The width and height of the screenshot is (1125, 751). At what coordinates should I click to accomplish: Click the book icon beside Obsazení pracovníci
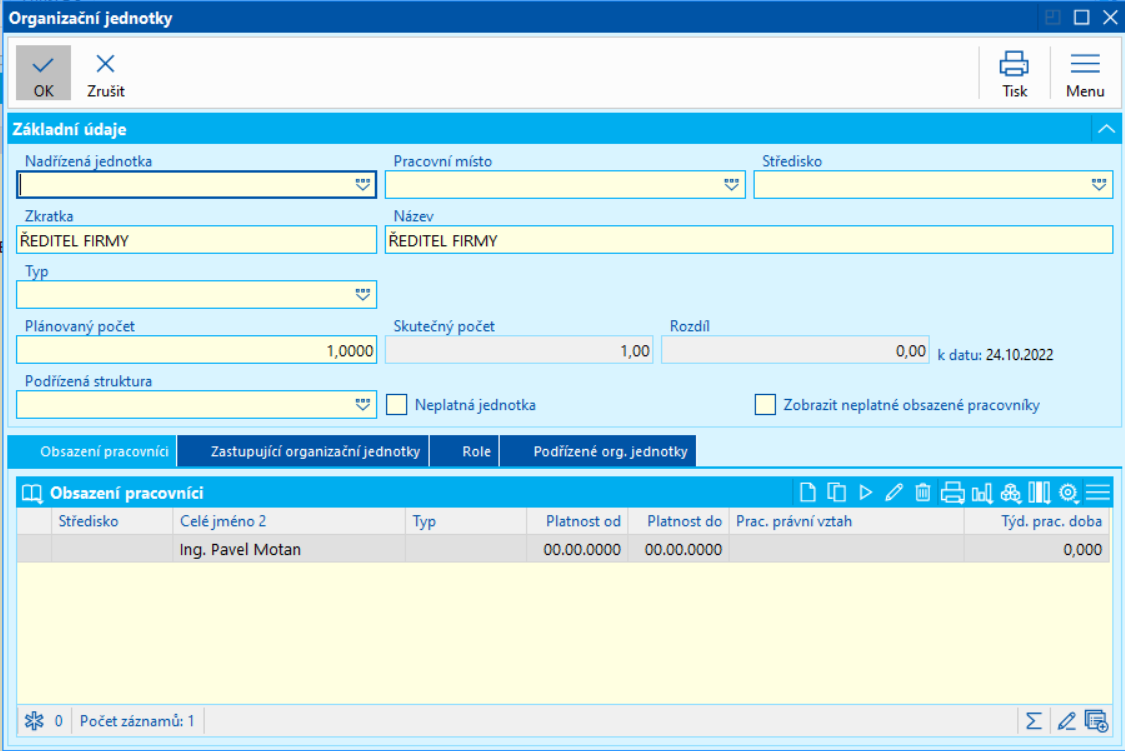(x=32, y=493)
